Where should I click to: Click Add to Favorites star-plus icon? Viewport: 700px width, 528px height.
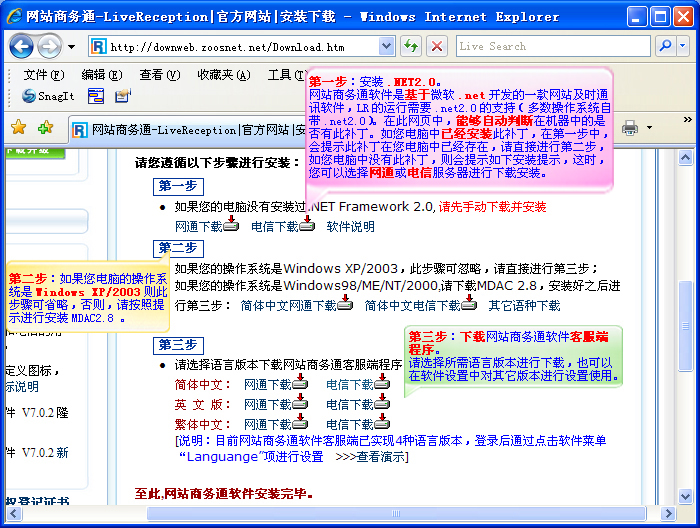(45, 128)
